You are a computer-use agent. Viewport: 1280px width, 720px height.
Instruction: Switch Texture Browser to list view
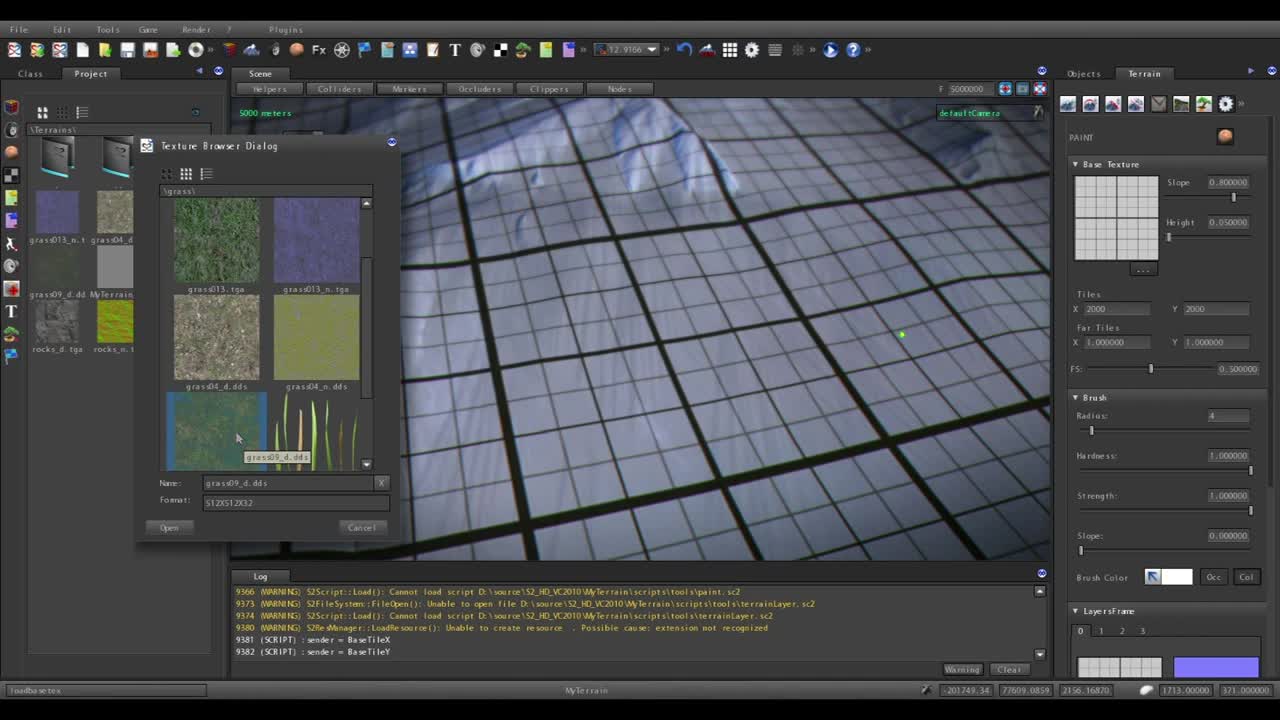[x=207, y=174]
